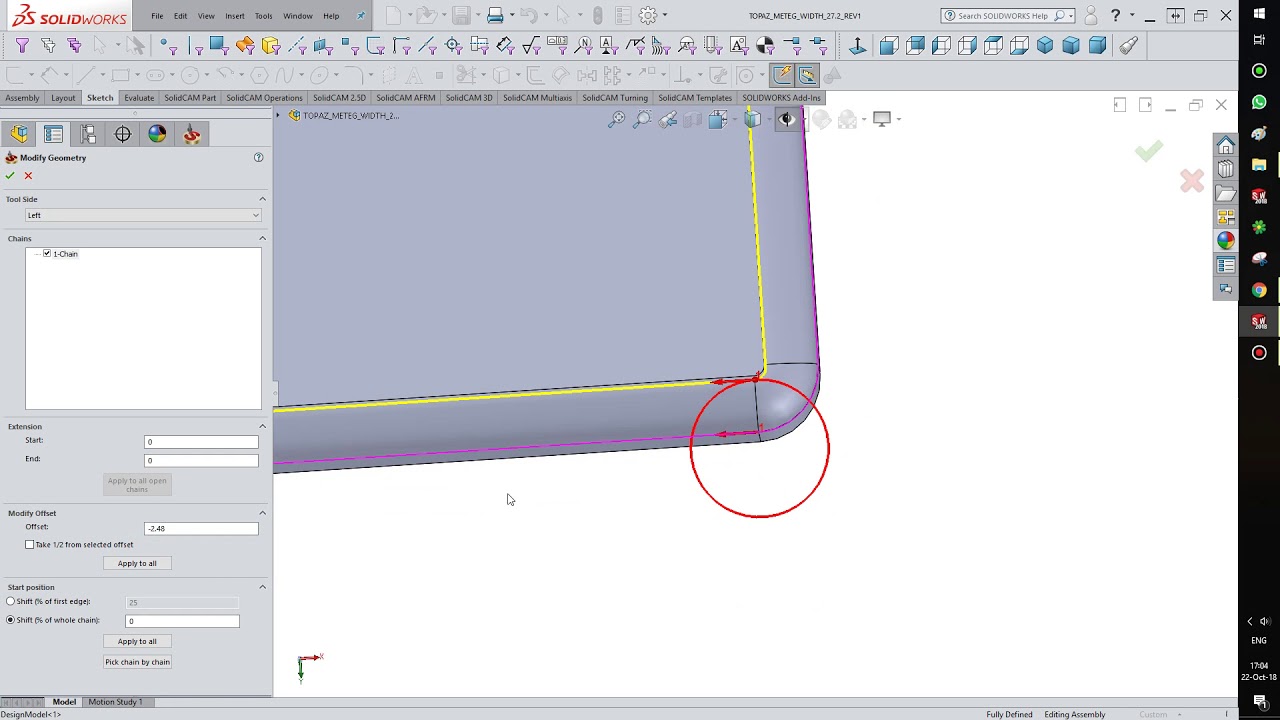Collapse the Extension section
The width and height of the screenshot is (1280, 720).
[x=262, y=427]
